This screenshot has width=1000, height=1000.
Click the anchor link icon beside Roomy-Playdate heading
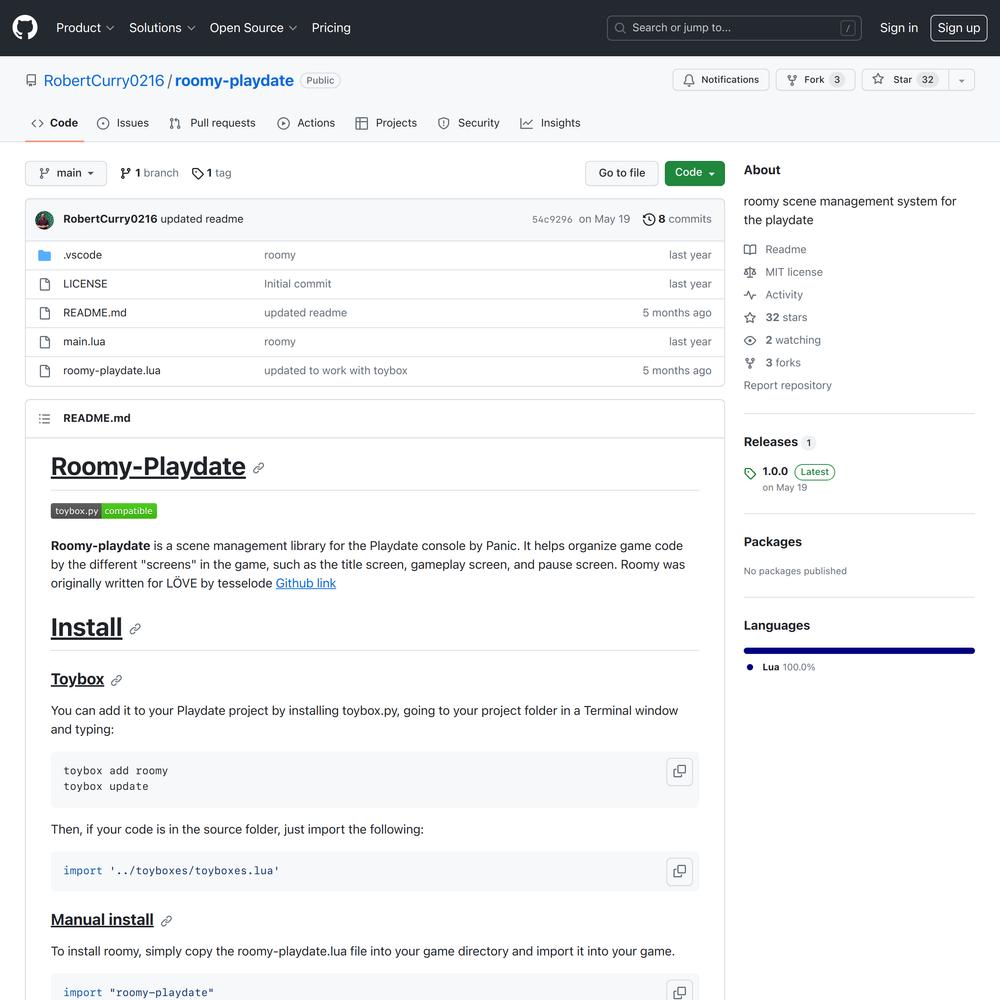point(258,468)
